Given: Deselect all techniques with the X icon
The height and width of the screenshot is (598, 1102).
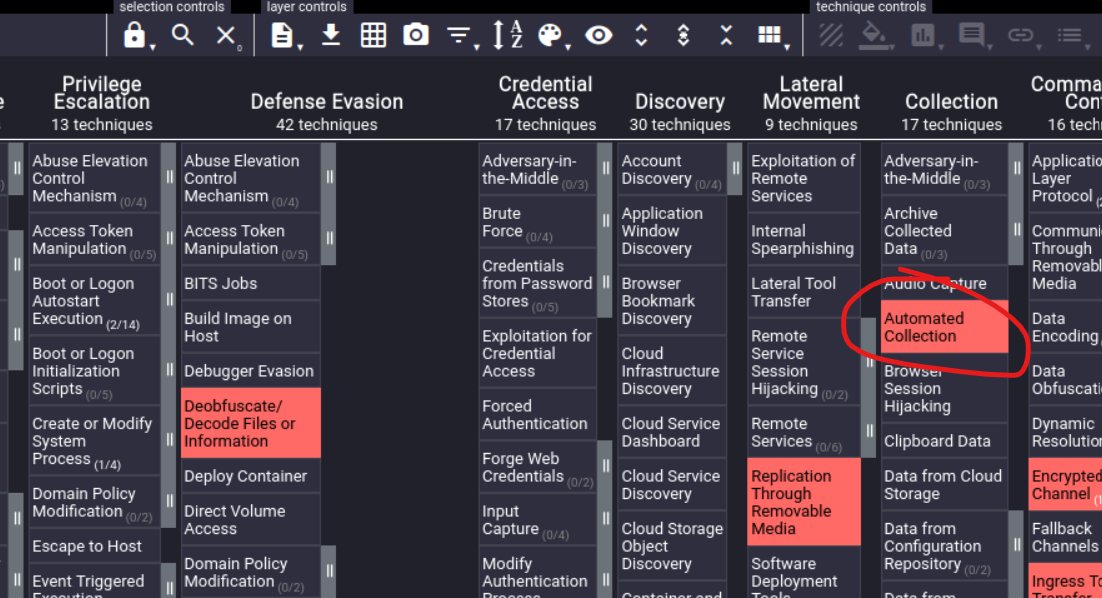Looking at the screenshot, I should point(226,34).
